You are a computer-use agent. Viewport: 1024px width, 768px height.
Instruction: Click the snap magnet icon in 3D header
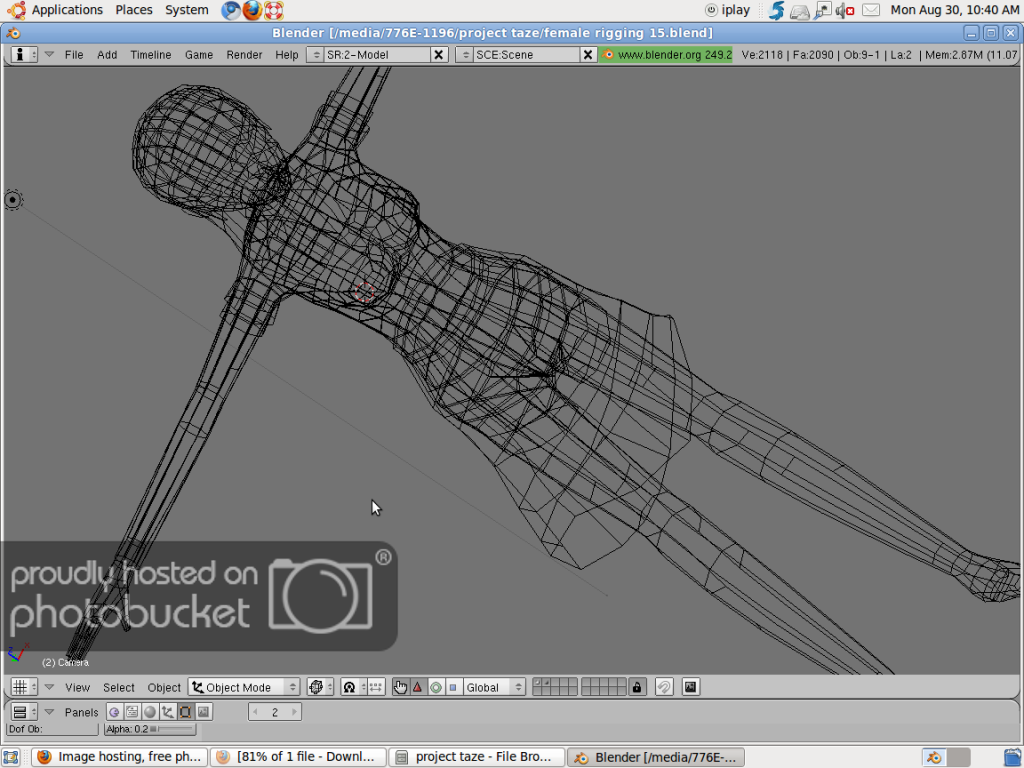tap(664, 687)
